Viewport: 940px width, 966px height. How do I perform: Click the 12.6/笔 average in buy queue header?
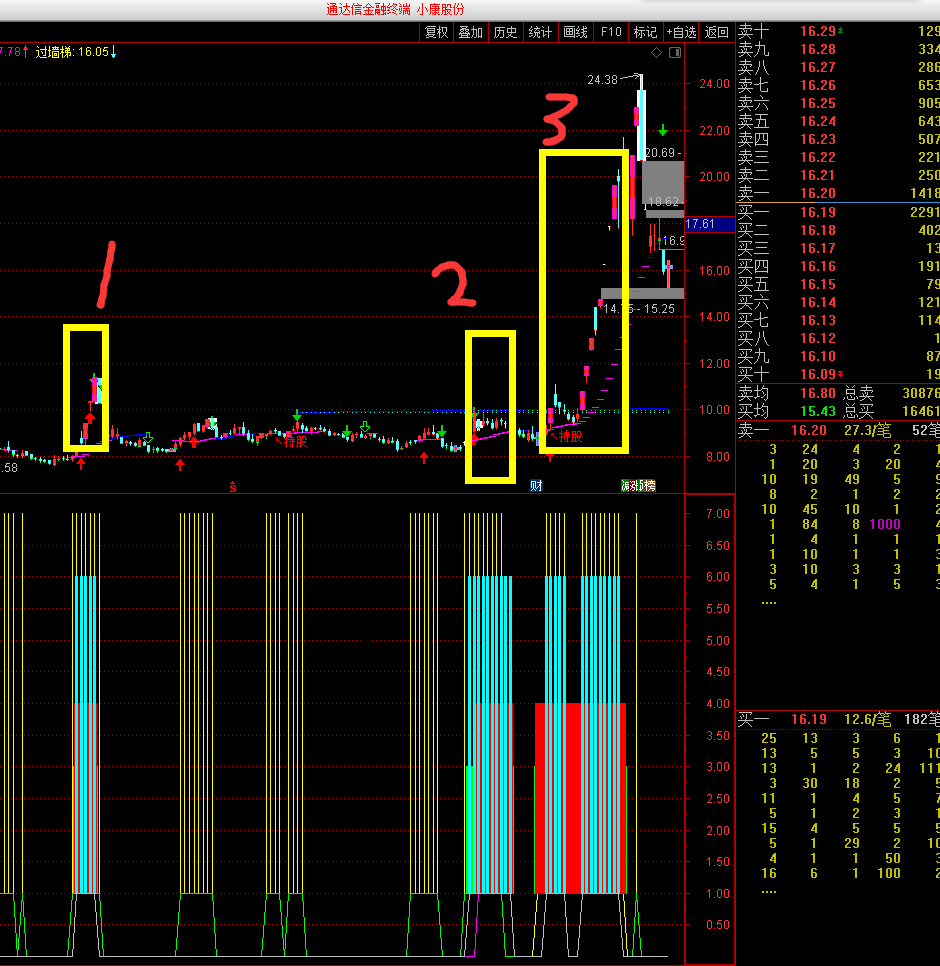pyautogui.click(x=867, y=719)
